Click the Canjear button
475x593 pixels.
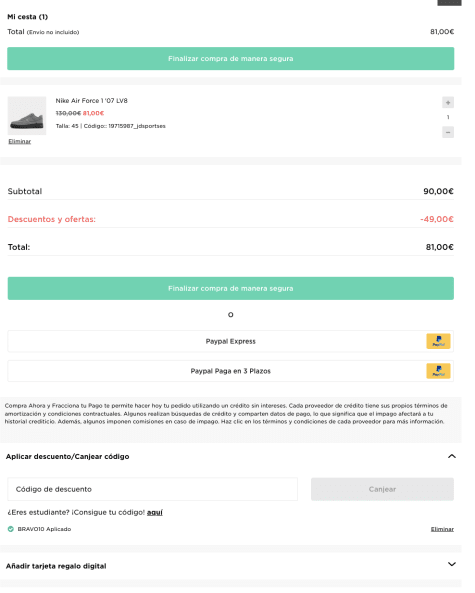(382, 489)
